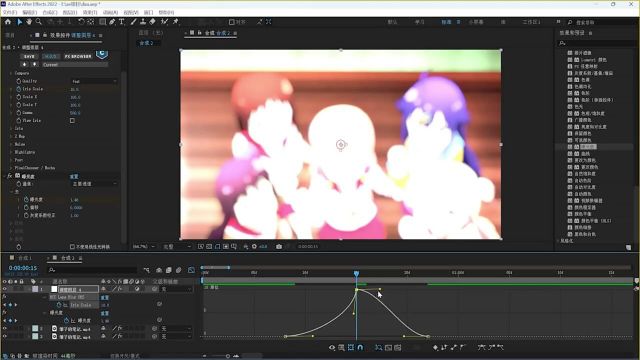Select the Zoom magnifier tool
Viewport: 640px width, 360px height.
(x=39, y=22)
